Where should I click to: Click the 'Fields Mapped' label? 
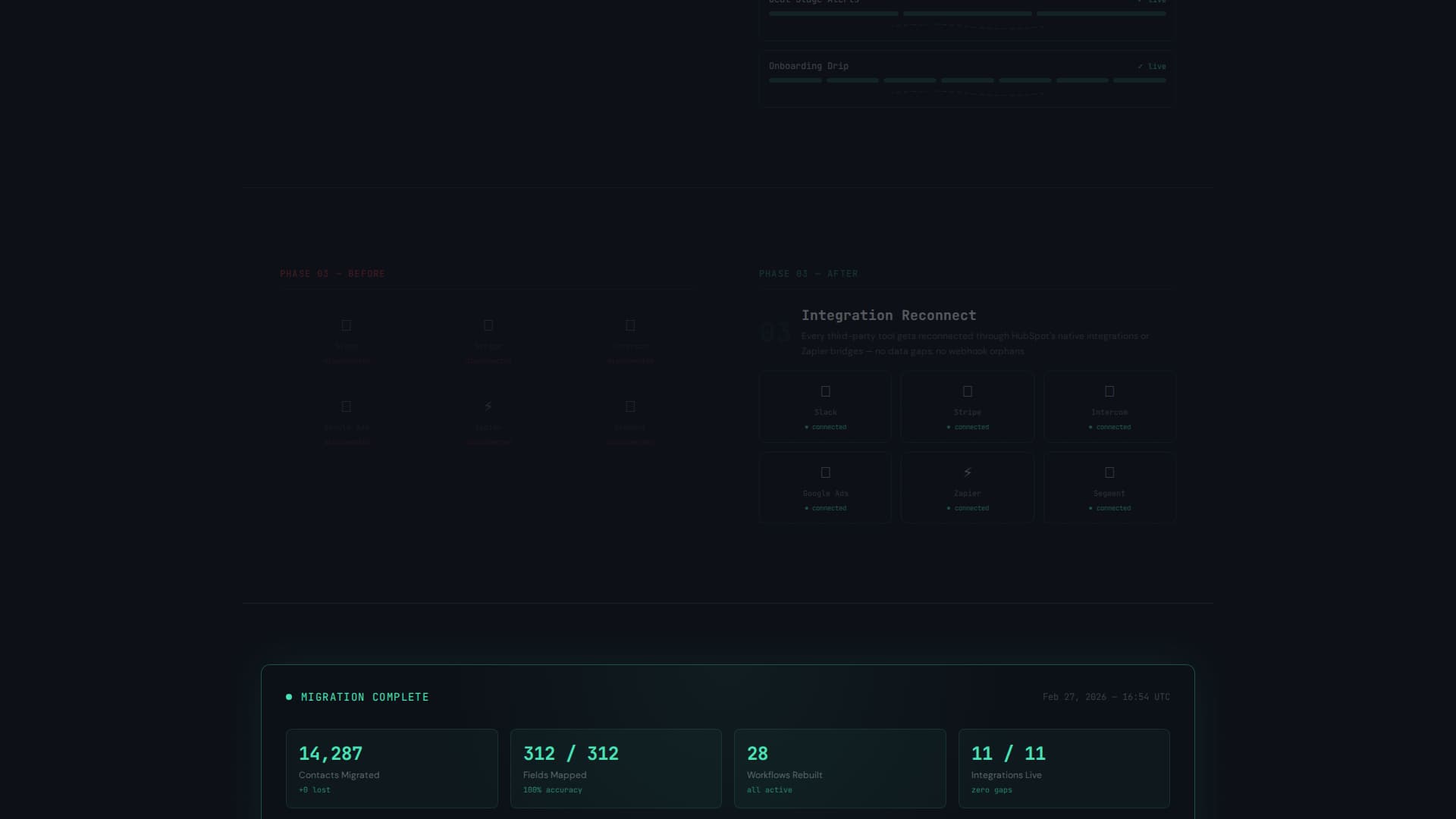[x=555, y=775]
